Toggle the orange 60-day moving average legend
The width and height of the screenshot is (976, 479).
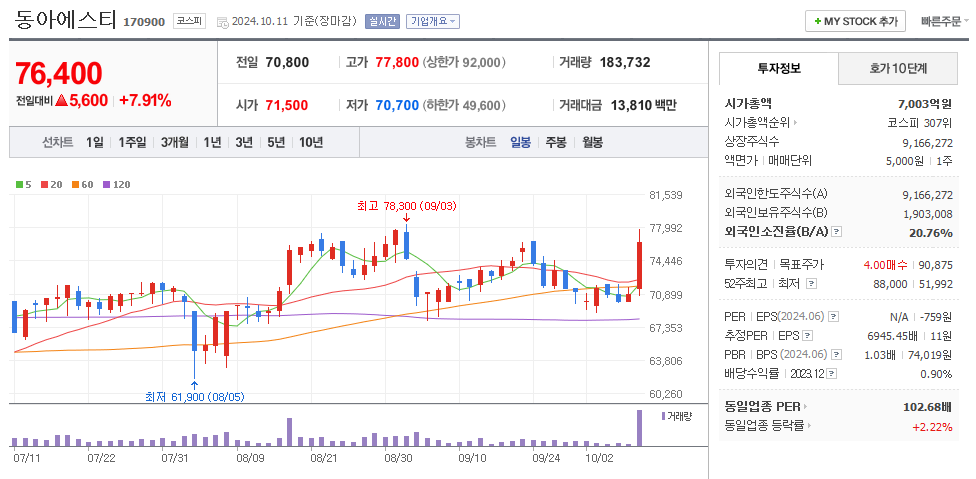(x=75, y=185)
